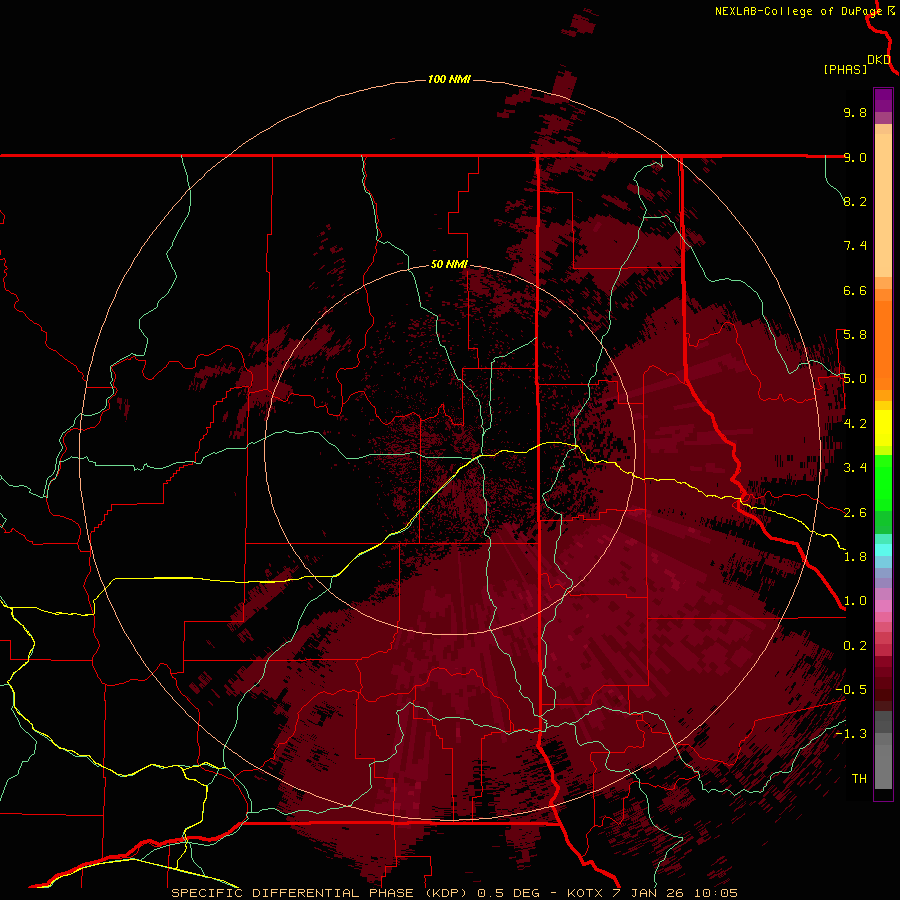
Task: Select the 1.0 scale value
Action: tap(855, 601)
